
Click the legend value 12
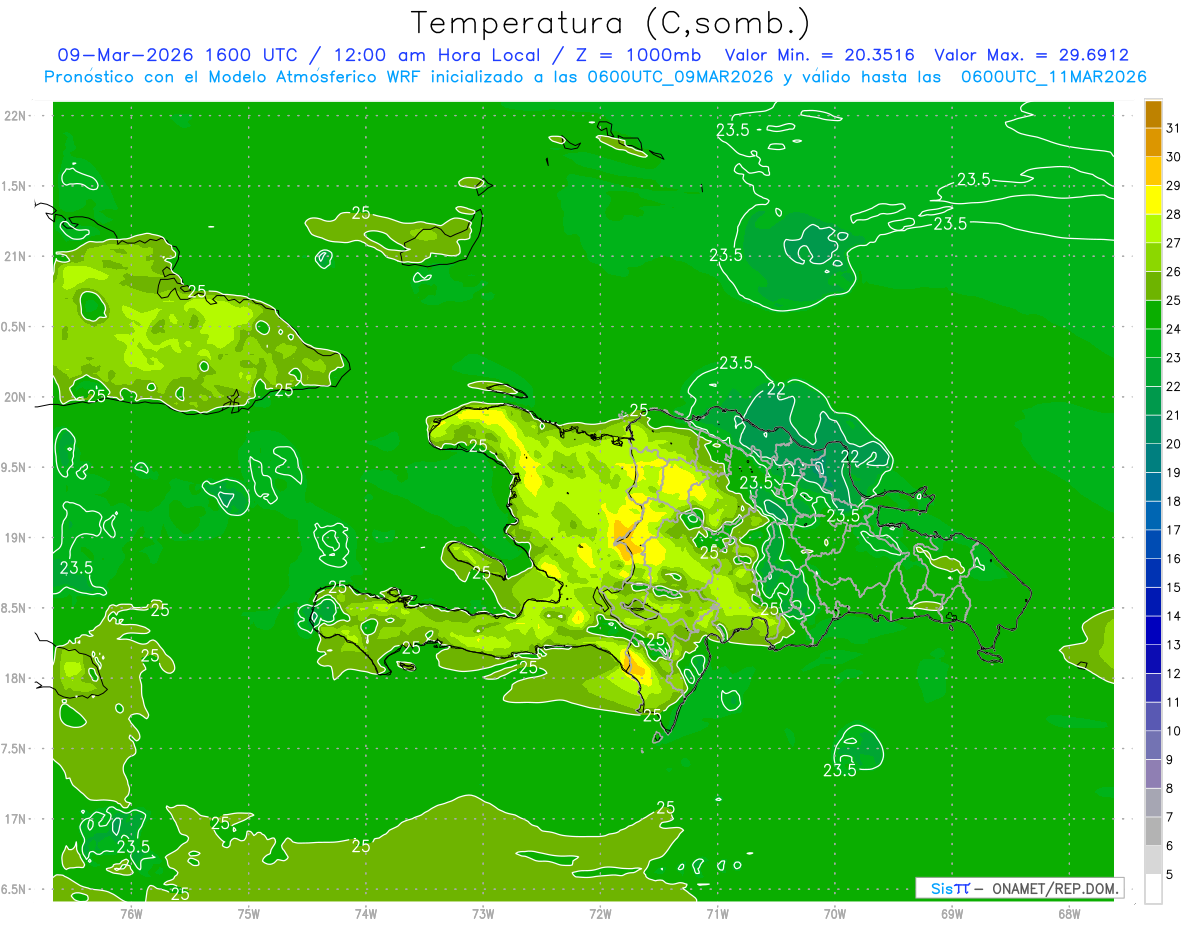1174,673
